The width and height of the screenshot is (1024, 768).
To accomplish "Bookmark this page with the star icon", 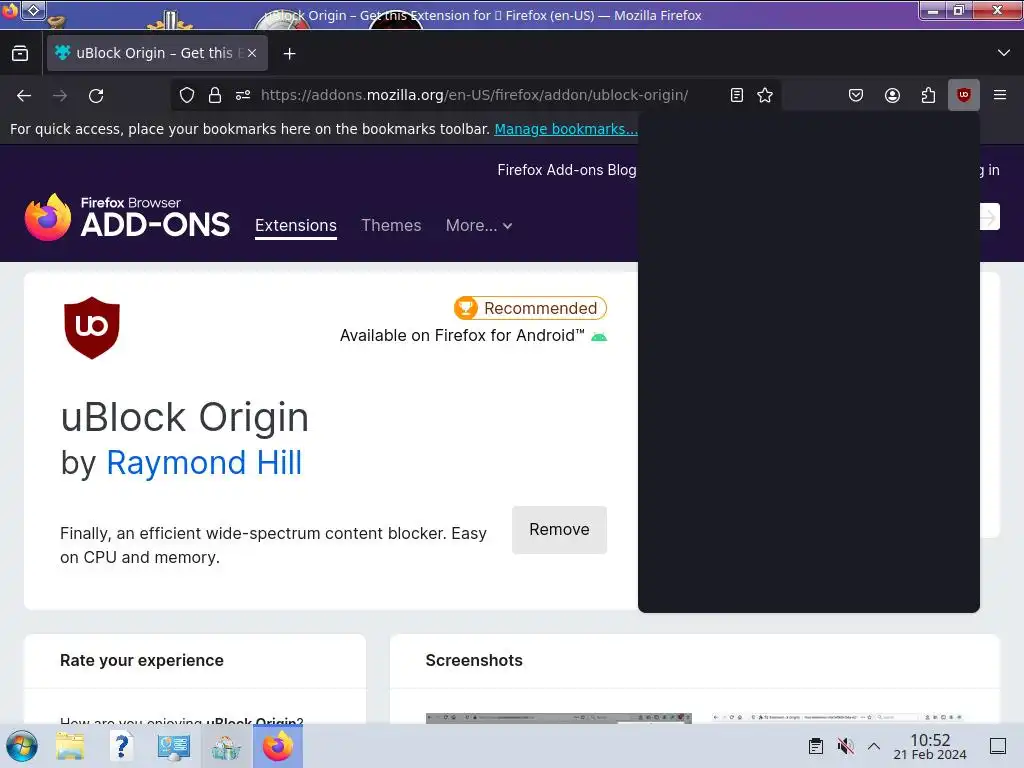I will point(765,95).
